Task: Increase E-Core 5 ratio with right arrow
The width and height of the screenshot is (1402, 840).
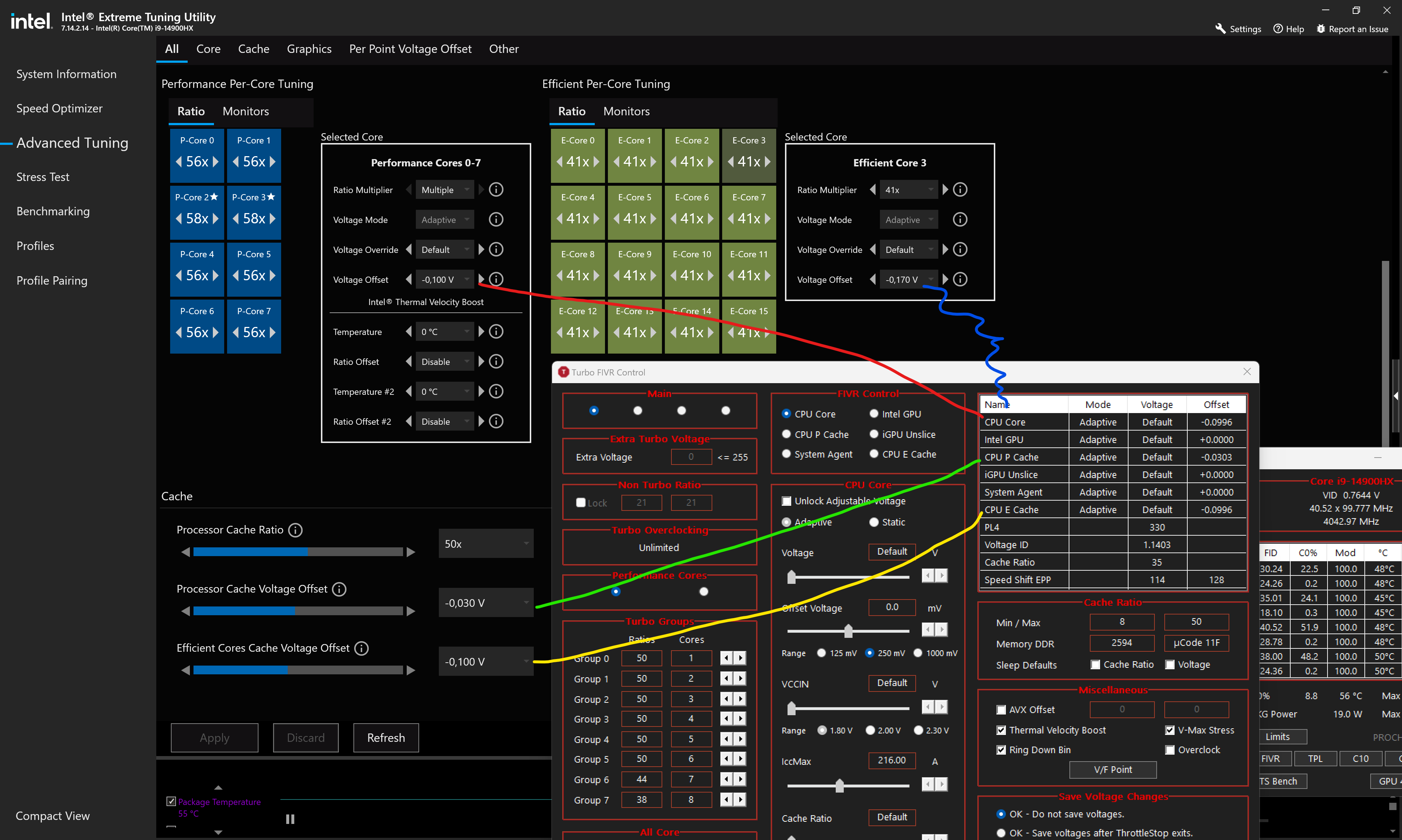Action: (654, 219)
